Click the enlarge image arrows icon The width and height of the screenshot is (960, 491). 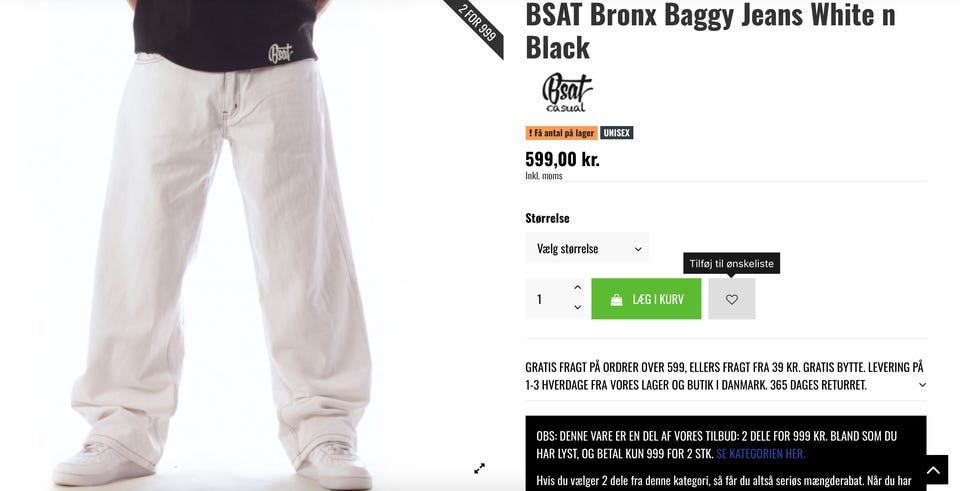(x=479, y=468)
